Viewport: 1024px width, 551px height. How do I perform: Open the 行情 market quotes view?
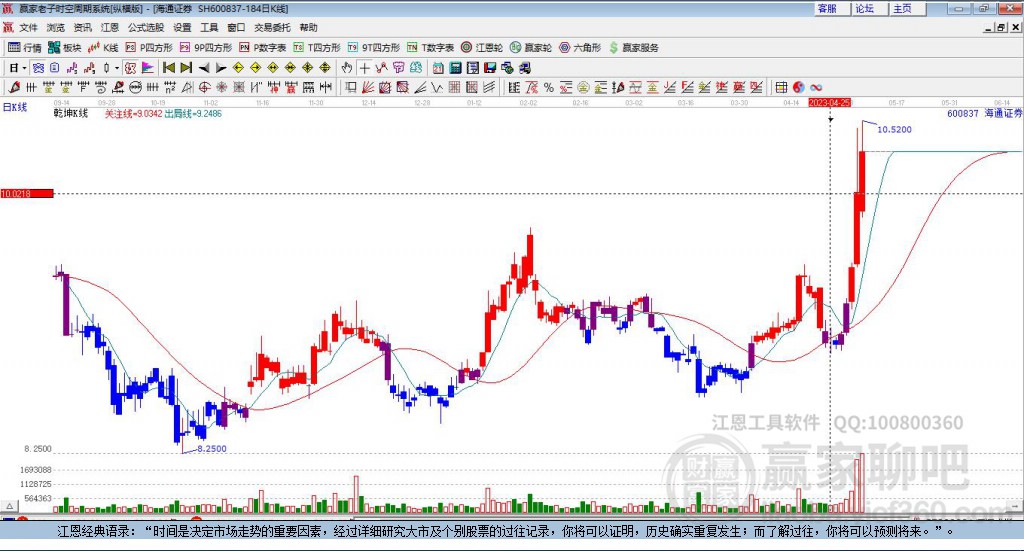tap(24, 48)
